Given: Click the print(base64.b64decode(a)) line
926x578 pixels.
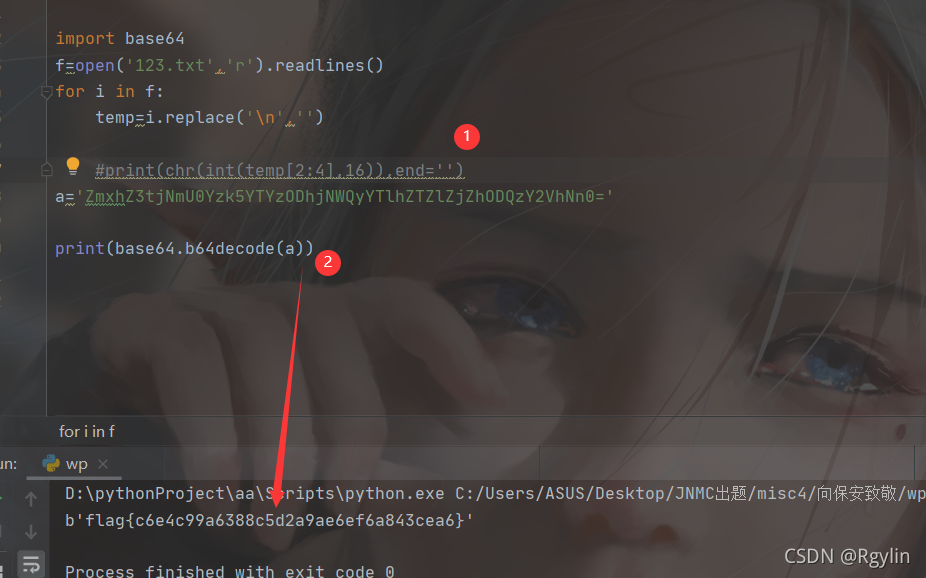Looking at the screenshot, I should tap(184, 249).
